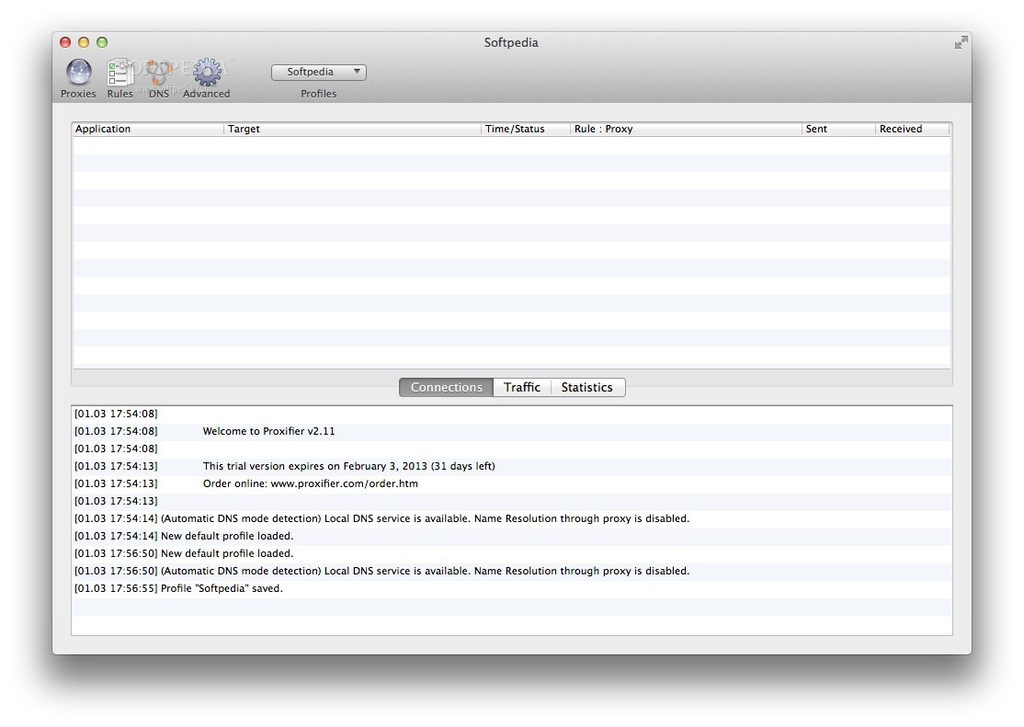Minimize the window using the yellow button

[84, 42]
